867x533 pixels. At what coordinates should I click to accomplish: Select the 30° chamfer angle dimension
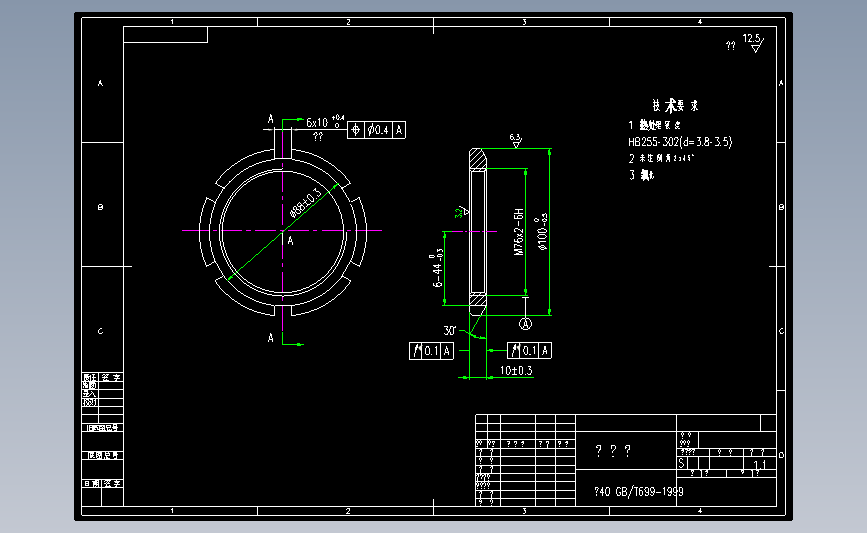pyautogui.click(x=450, y=330)
